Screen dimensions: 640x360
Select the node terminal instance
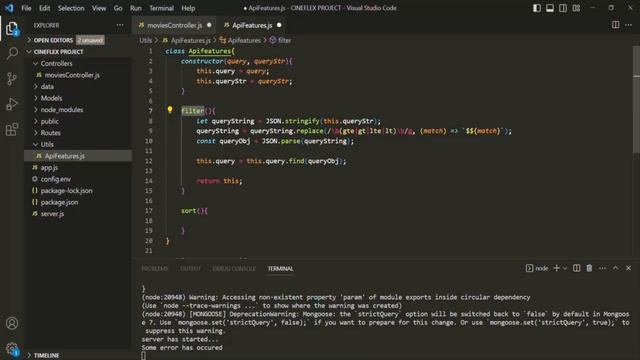point(537,268)
